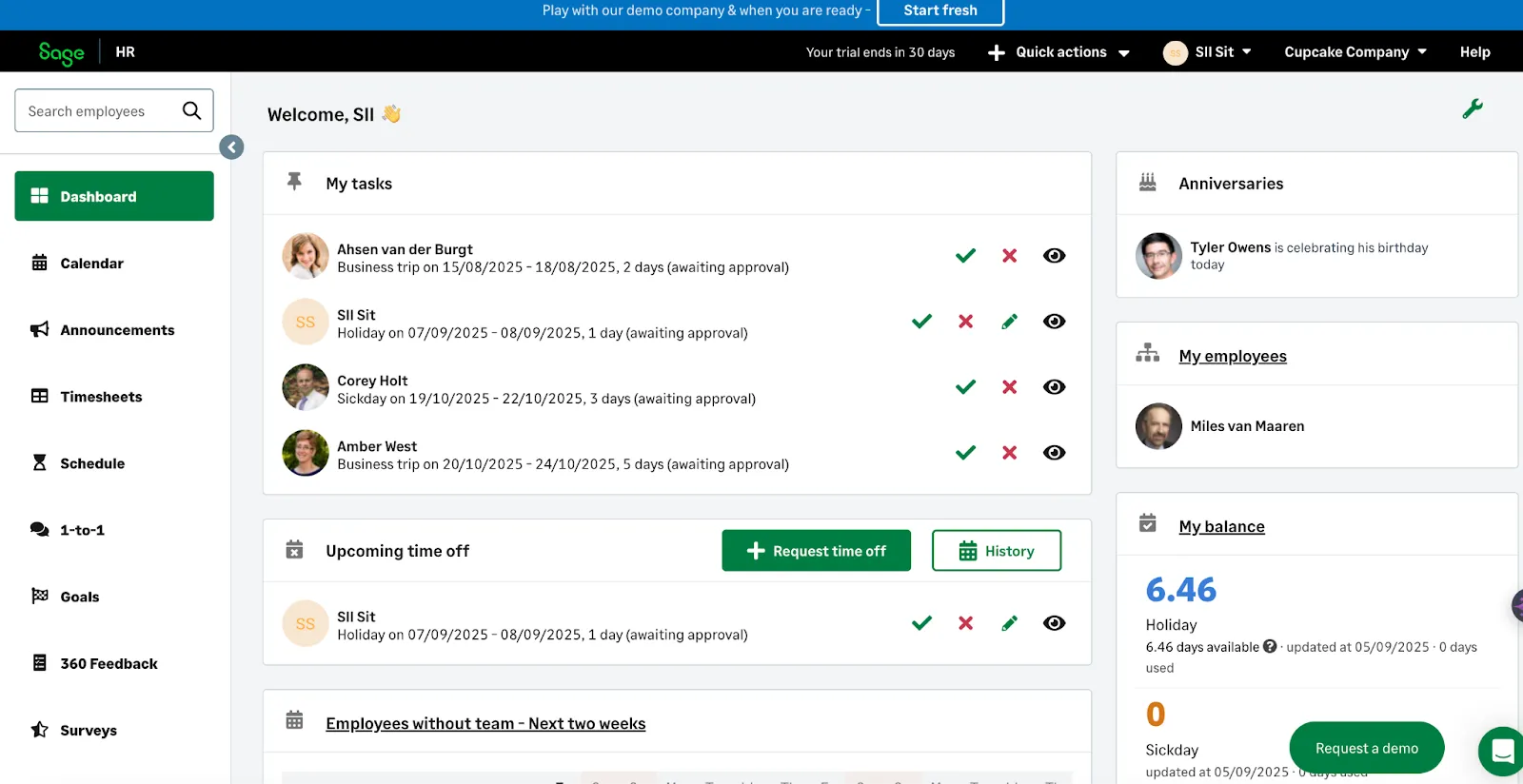Click Corey Holt's avatar photo

coord(306,386)
